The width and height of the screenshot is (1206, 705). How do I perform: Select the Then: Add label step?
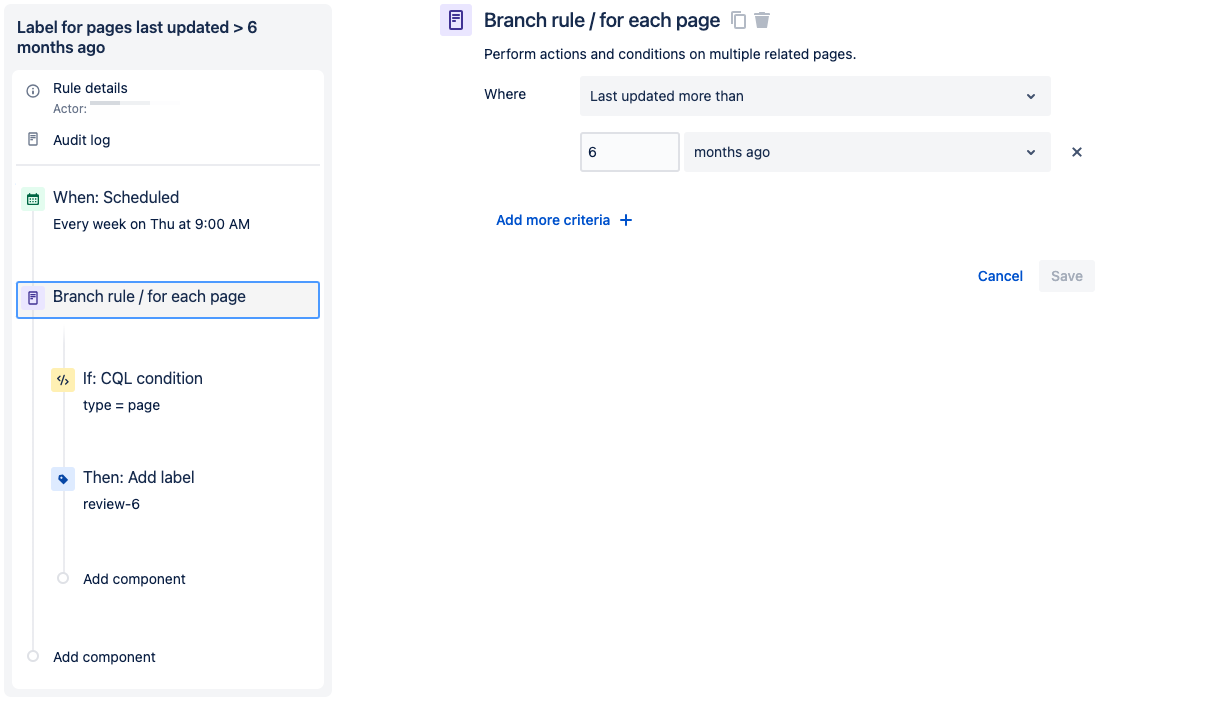pyautogui.click(x=139, y=478)
